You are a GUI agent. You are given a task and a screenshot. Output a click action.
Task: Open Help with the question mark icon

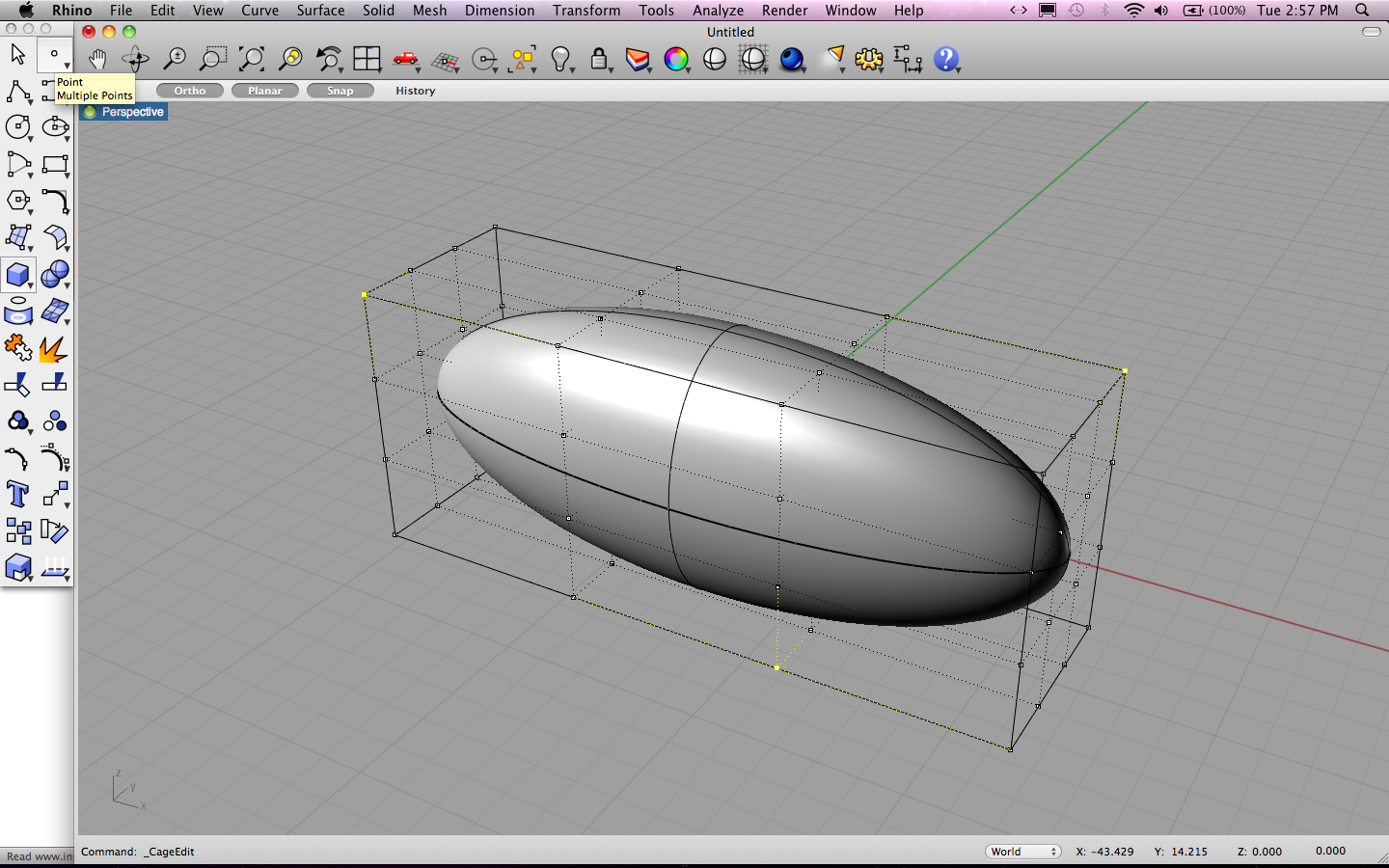coord(946,59)
